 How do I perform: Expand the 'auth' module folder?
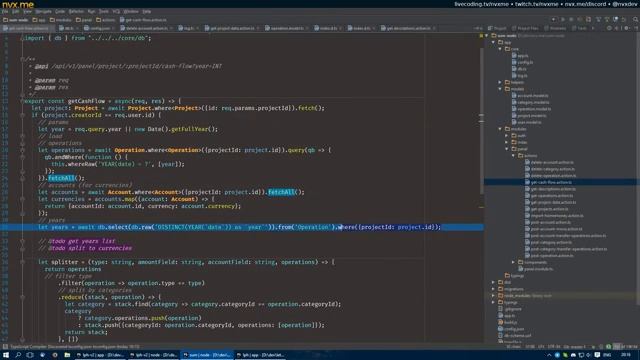507,136
